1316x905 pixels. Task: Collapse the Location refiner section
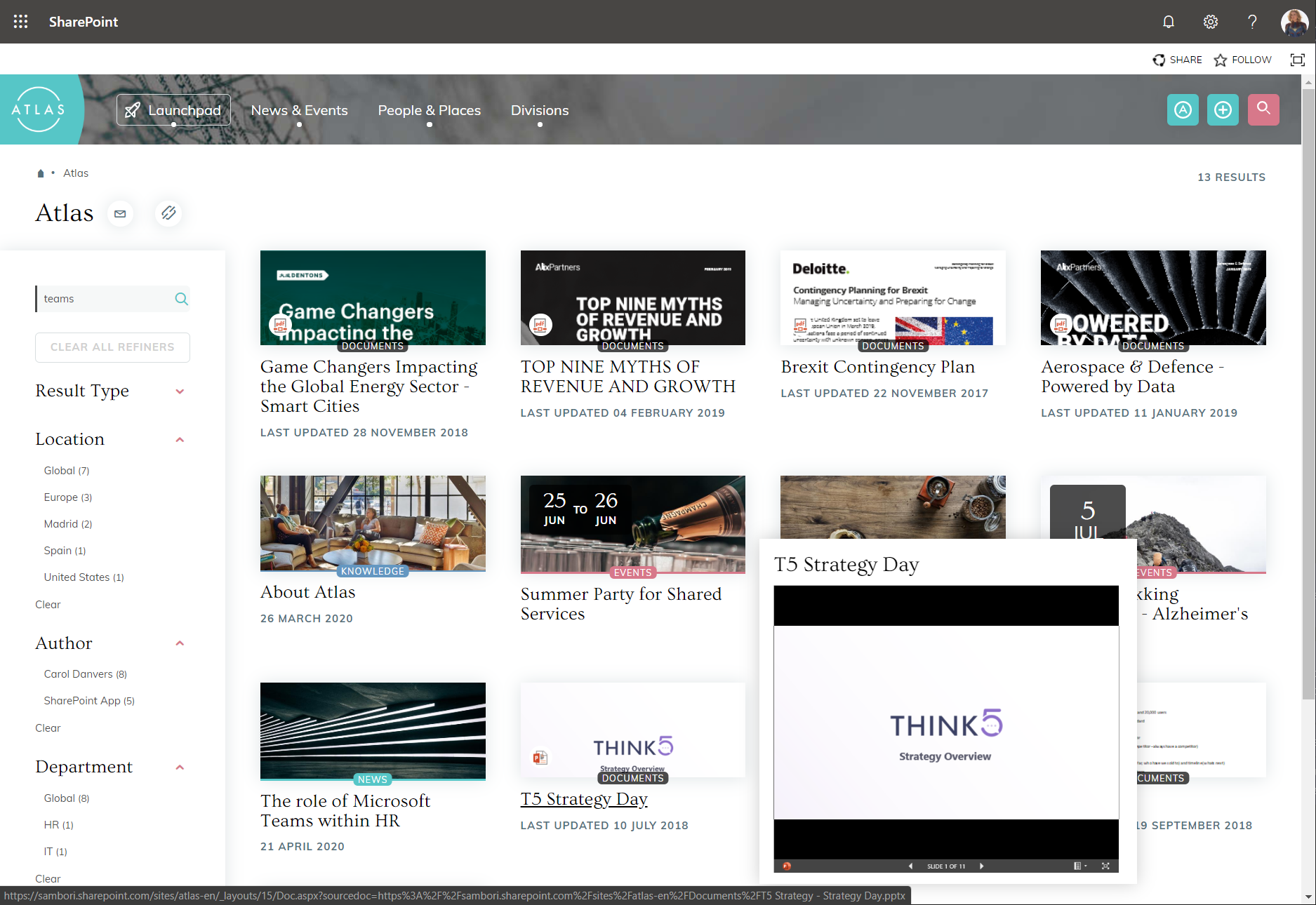tap(180, 439)
